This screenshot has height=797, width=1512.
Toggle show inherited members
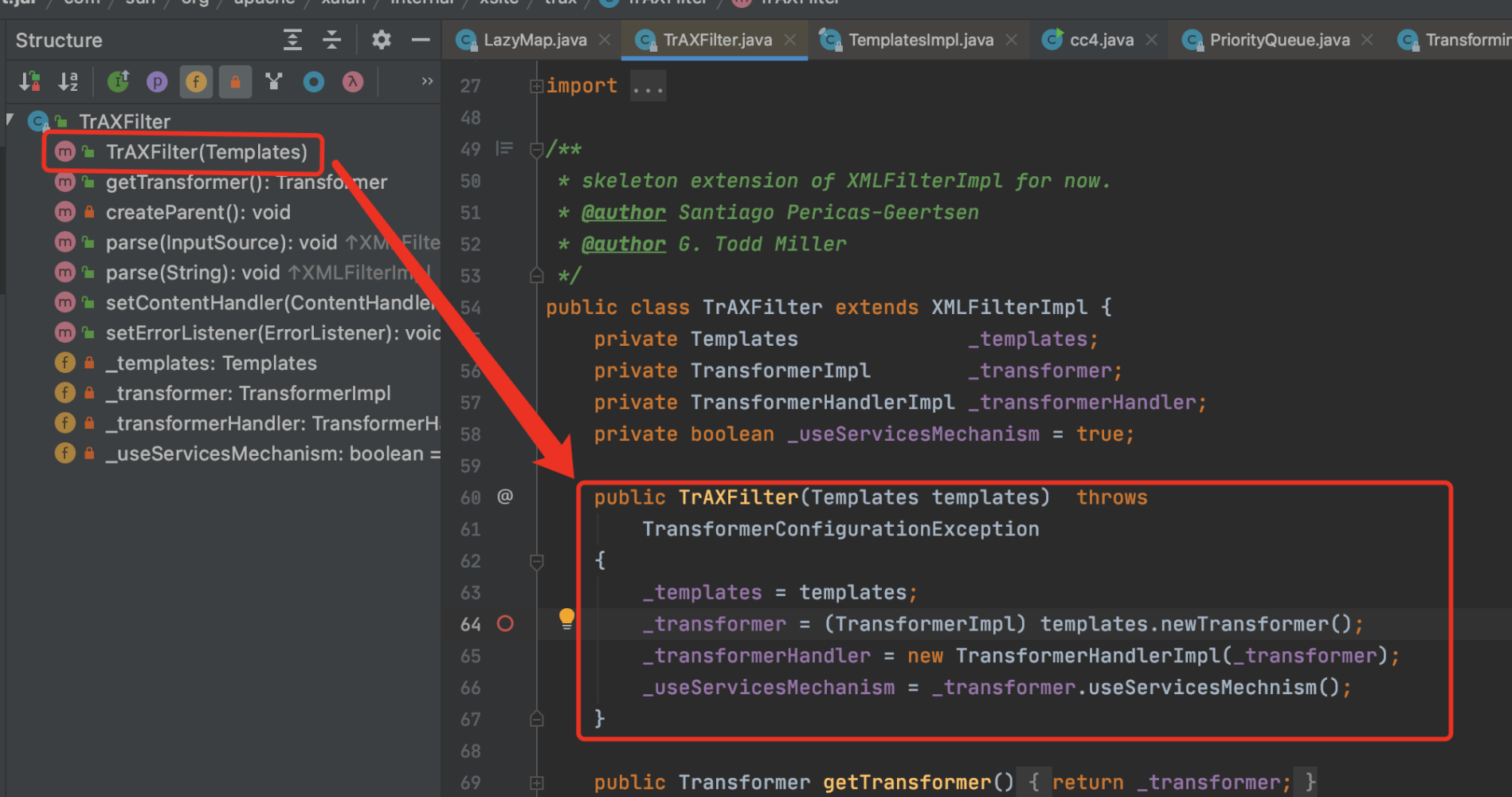pyautogui.click(x=118, y=81)
